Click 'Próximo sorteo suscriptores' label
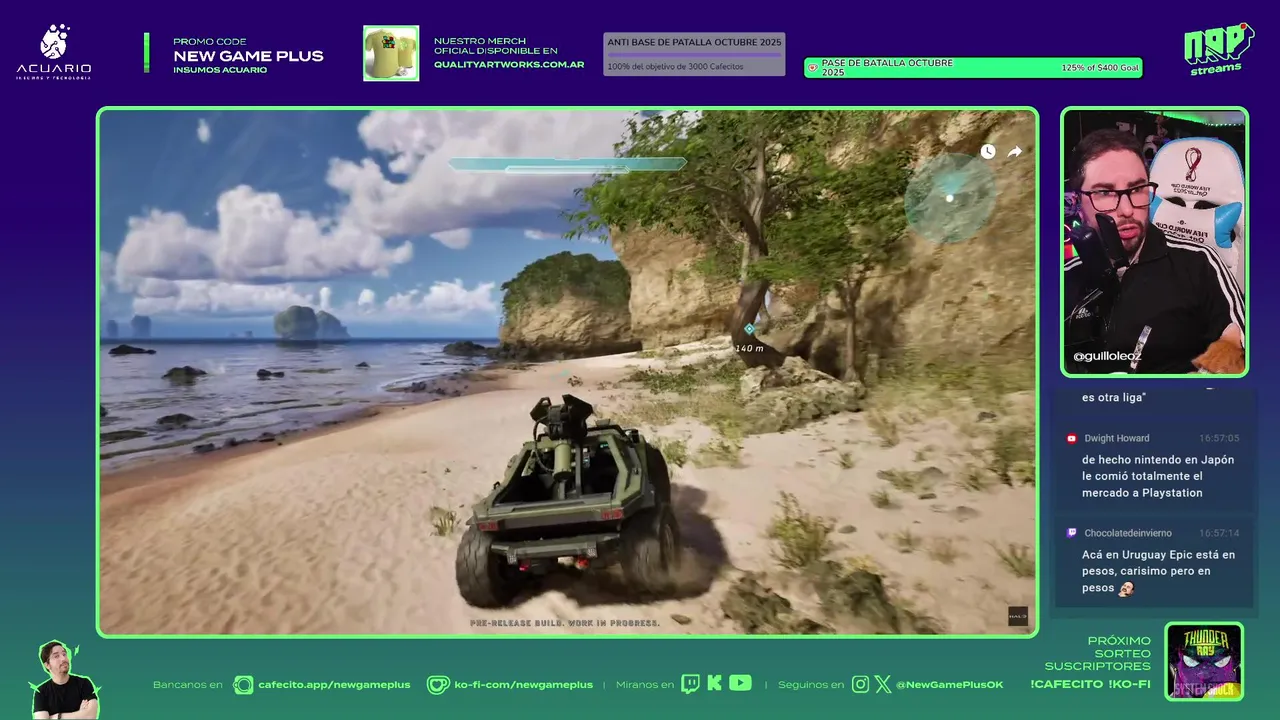Viewport: 1280px width, 720px height. [x=1098, y=653]
